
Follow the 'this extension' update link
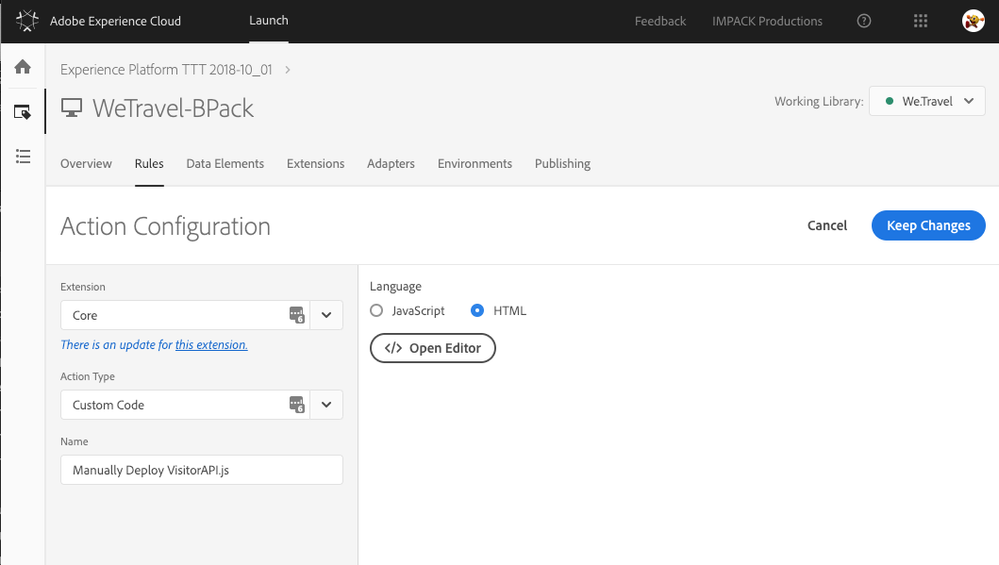pyautogui.click(x=212, y=345)
